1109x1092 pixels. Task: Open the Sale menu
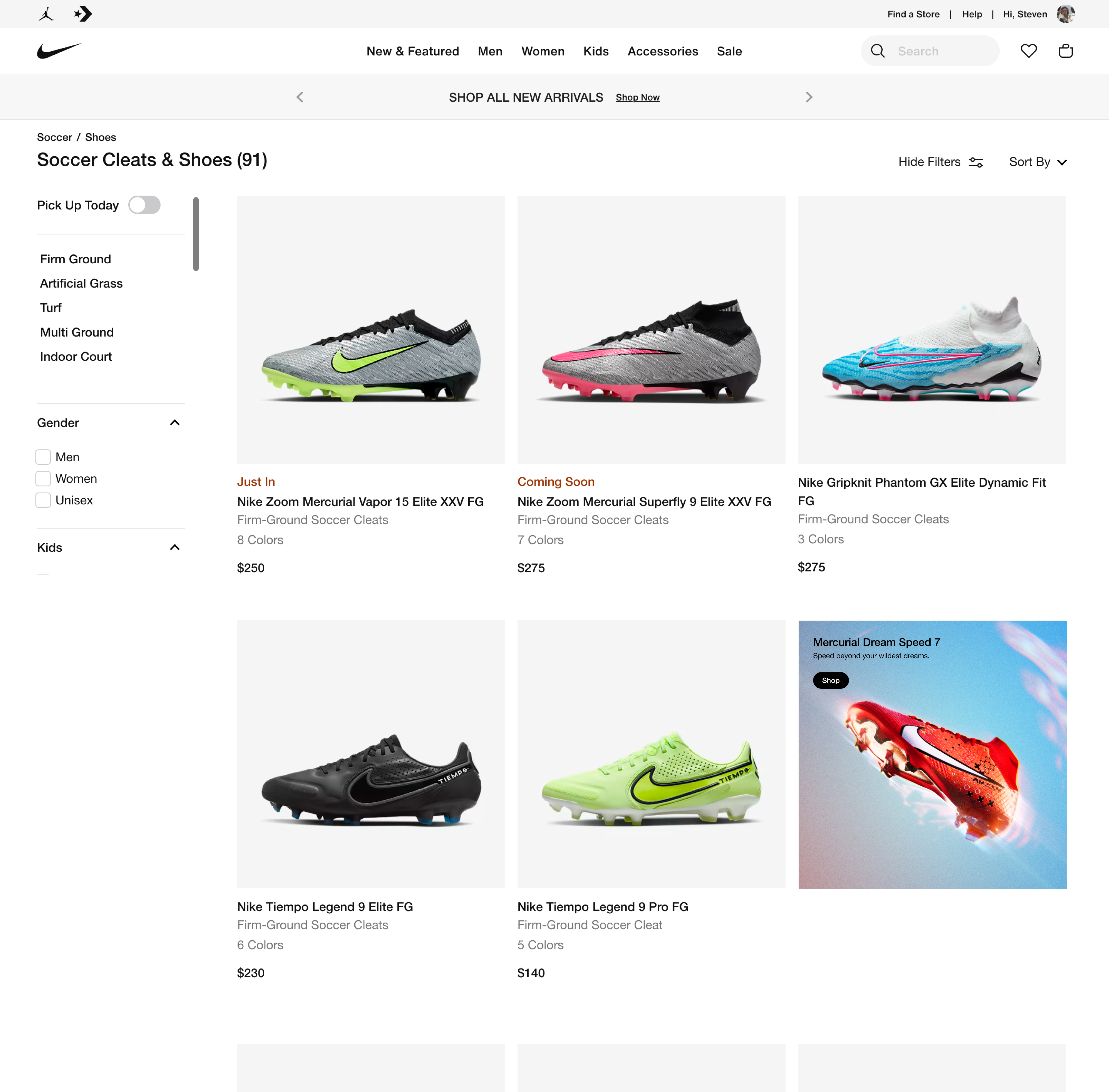[729, 51]
